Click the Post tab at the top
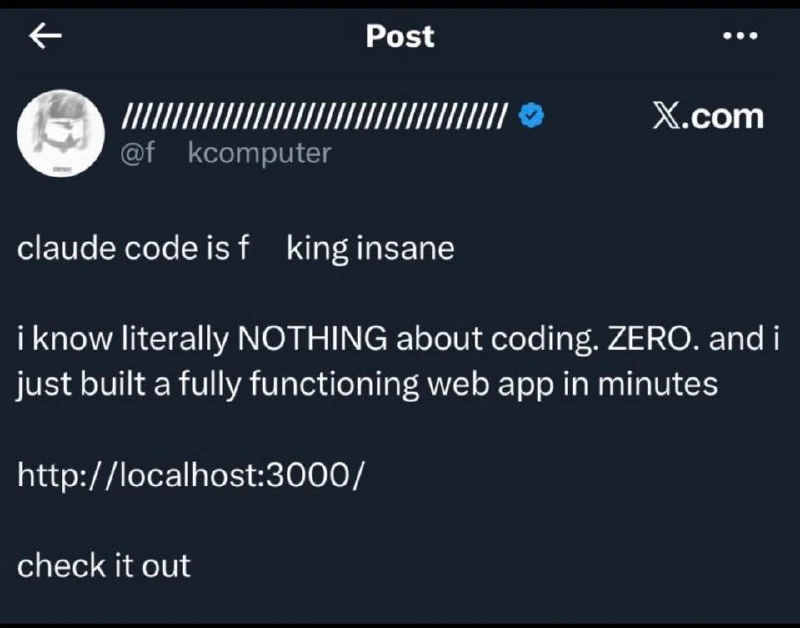800x628 pixels. coord(399,36)
